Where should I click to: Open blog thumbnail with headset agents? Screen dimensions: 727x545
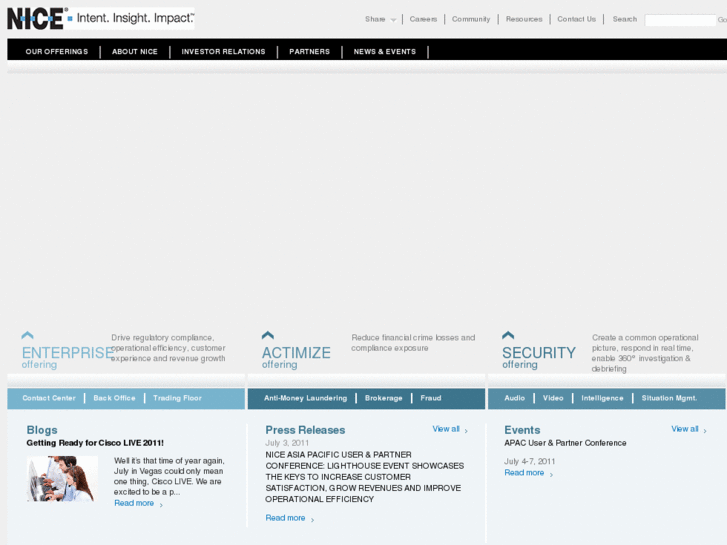click(62, 479)
